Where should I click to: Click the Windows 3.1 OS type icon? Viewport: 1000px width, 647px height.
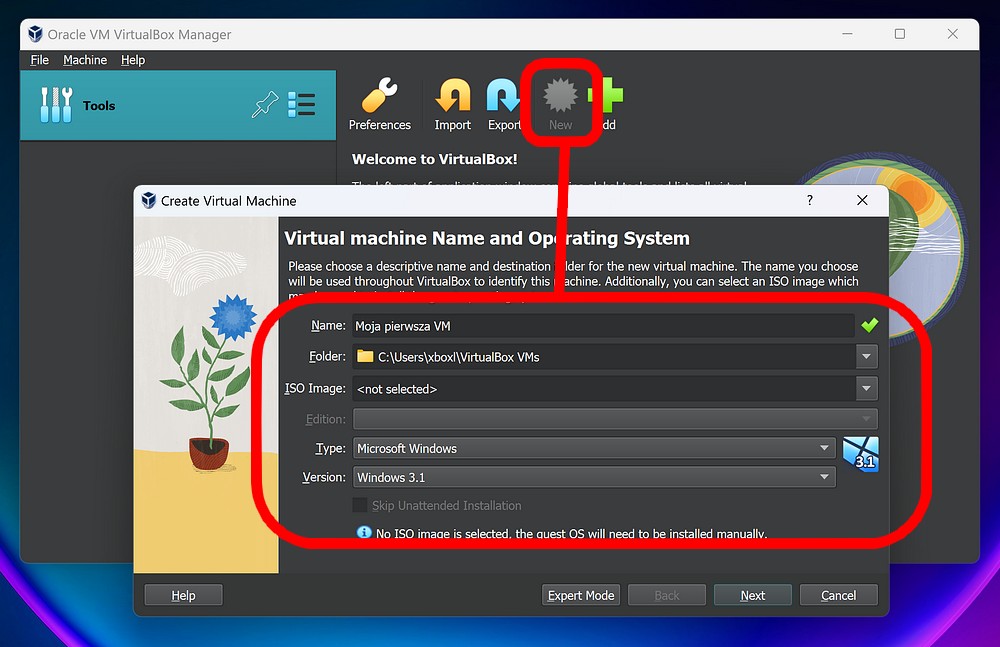click(x=860, y=454)
